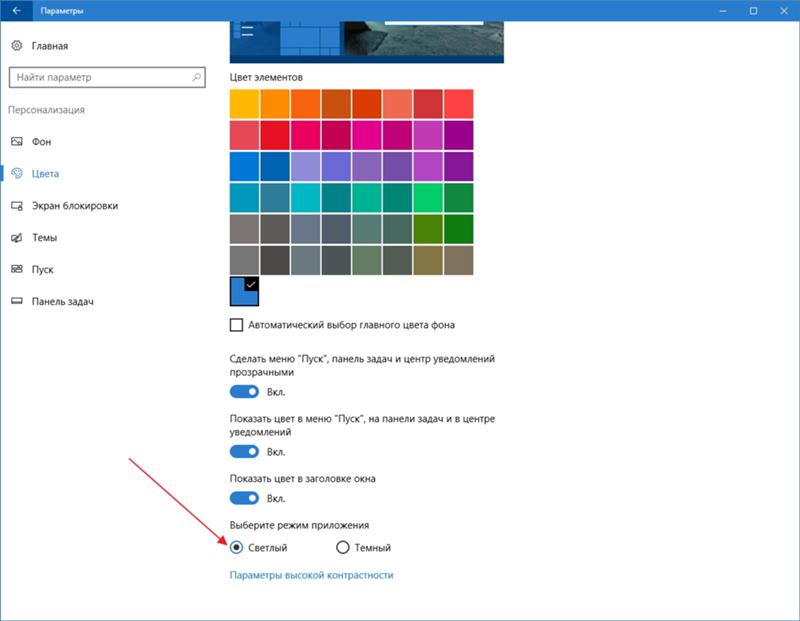
Task: Maximize the Параметры window
Action: pos(753,10)
